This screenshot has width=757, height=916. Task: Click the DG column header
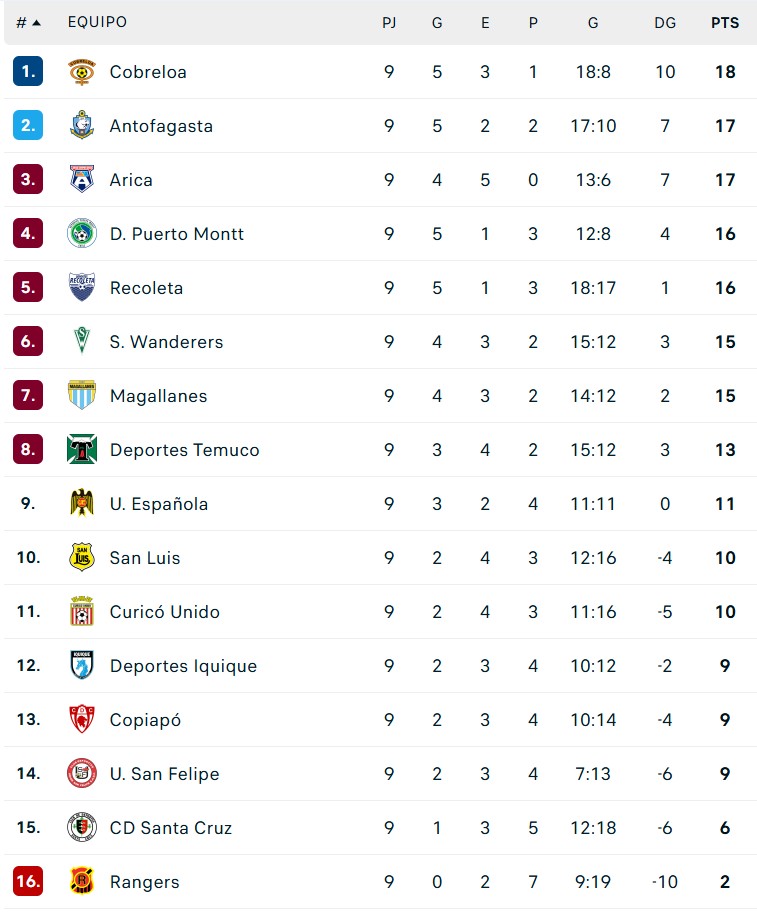tap(665, 22)
